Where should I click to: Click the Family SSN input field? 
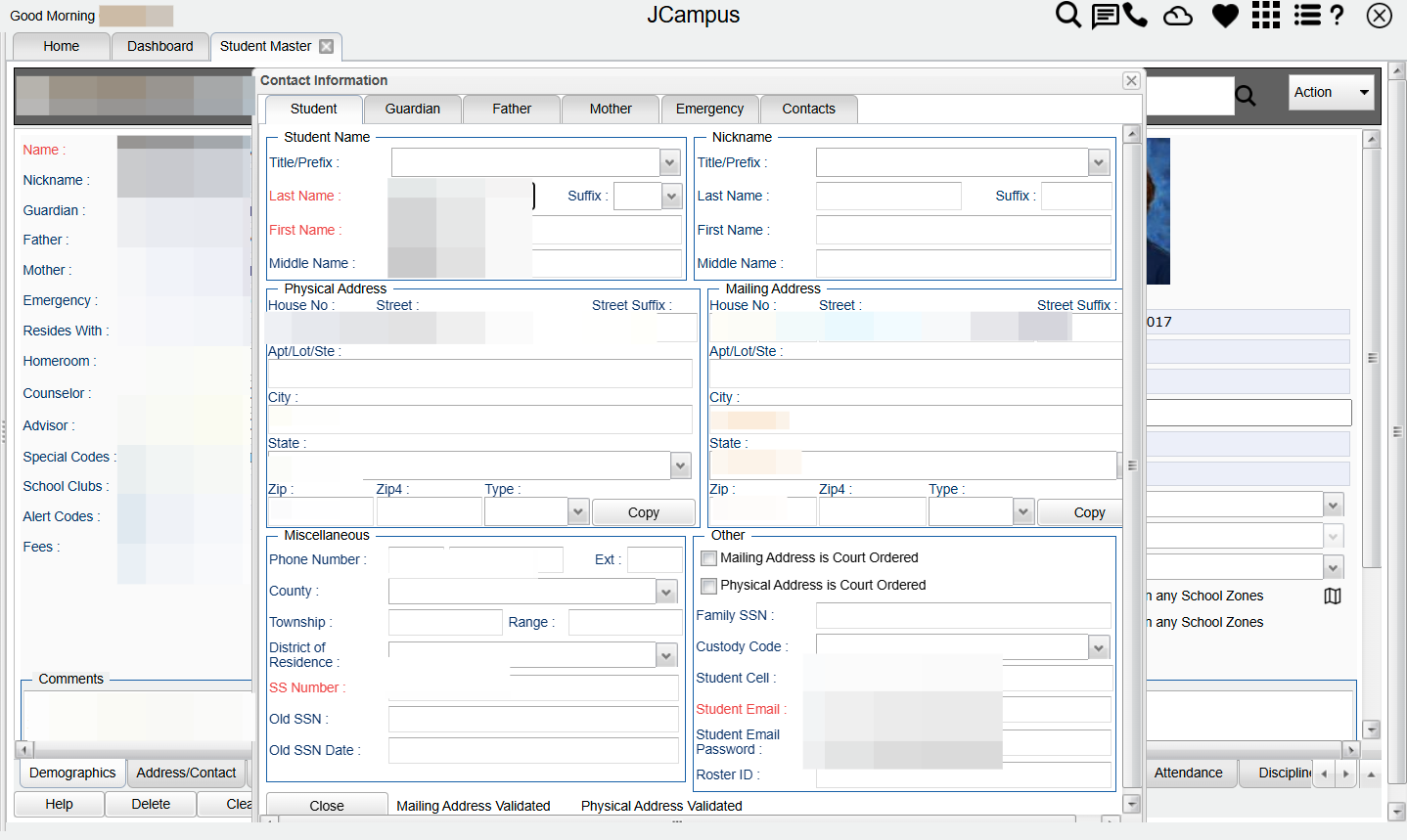(964, 615)
